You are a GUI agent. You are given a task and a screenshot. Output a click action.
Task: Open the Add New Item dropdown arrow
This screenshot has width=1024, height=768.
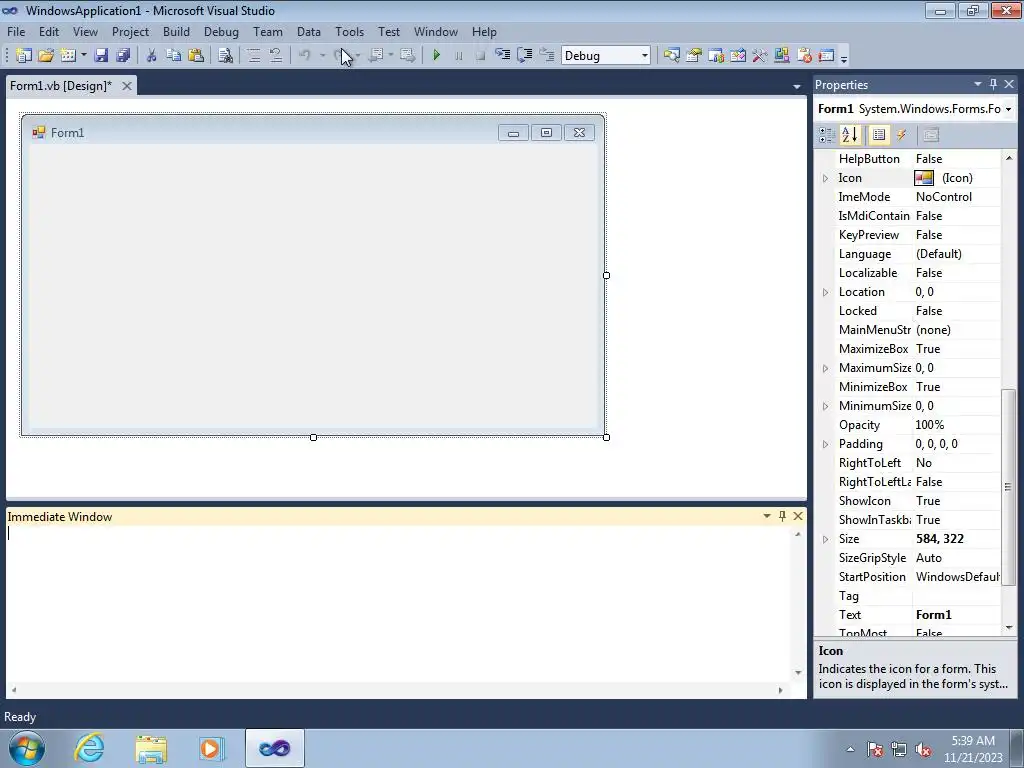84,56
